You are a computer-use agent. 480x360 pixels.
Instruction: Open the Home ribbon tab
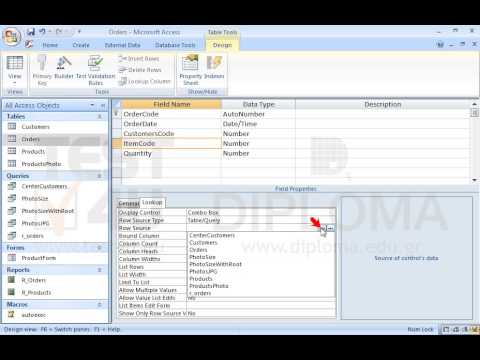click(50, 45)
